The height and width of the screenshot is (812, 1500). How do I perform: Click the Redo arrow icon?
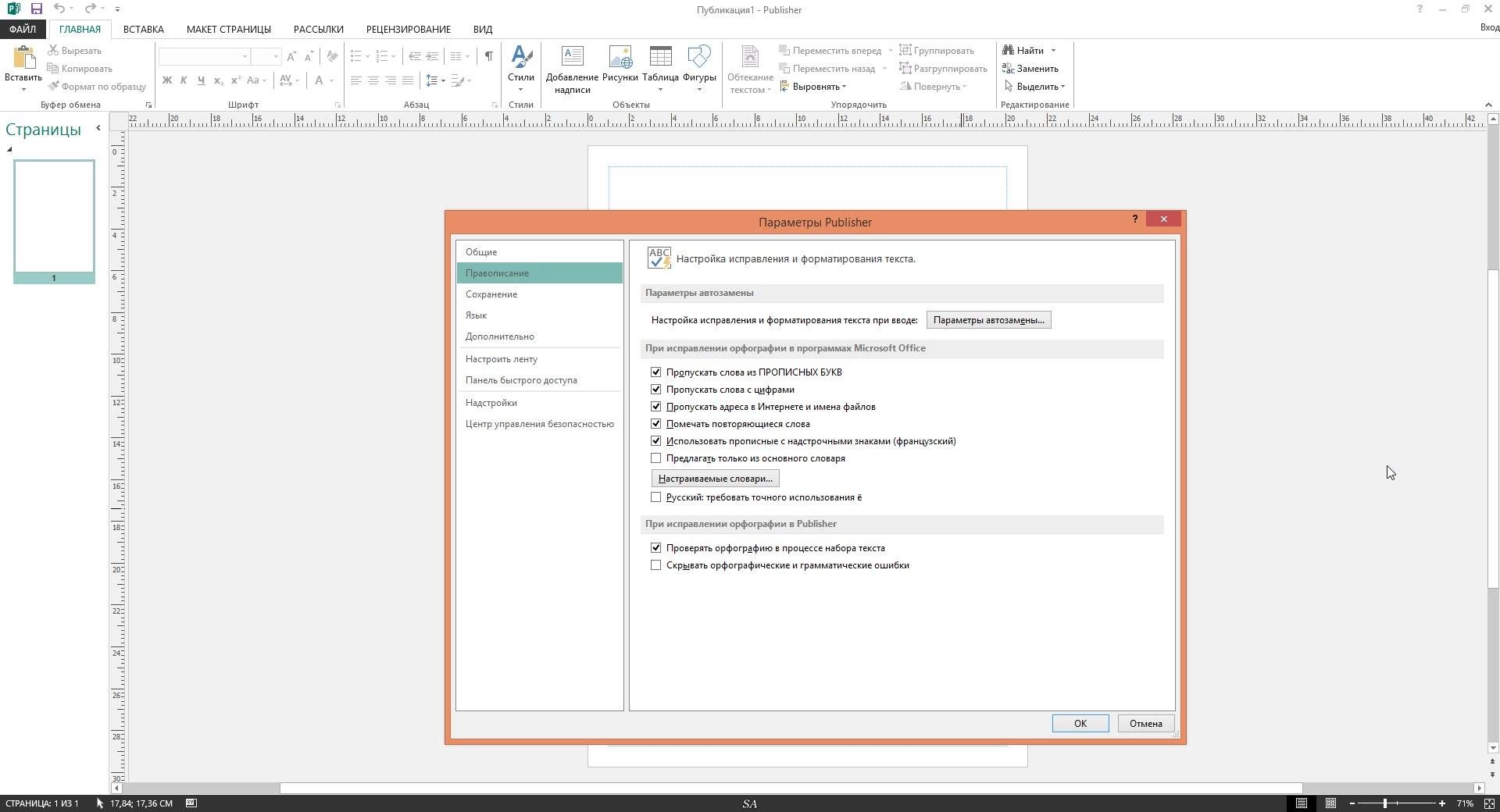pyautogui.click(x=90, y=9)
